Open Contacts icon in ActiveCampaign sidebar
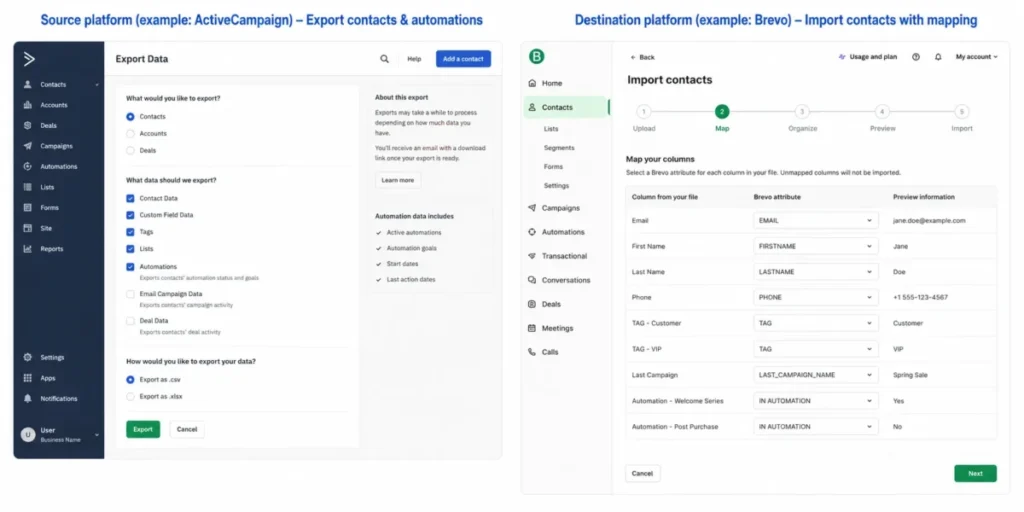 (x=27, y=84)
